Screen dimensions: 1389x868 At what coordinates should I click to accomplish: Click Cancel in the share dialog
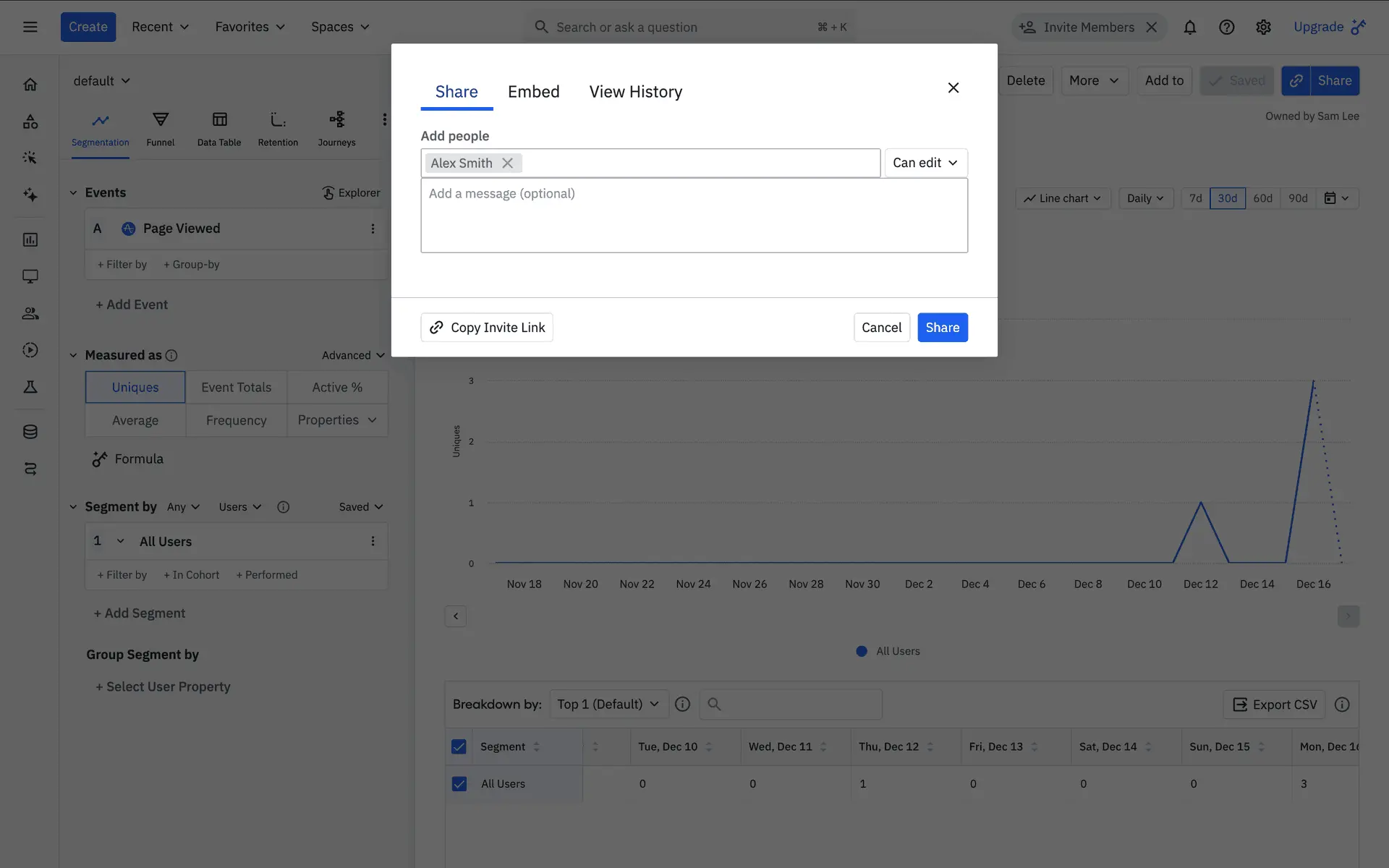click(881, 328)
